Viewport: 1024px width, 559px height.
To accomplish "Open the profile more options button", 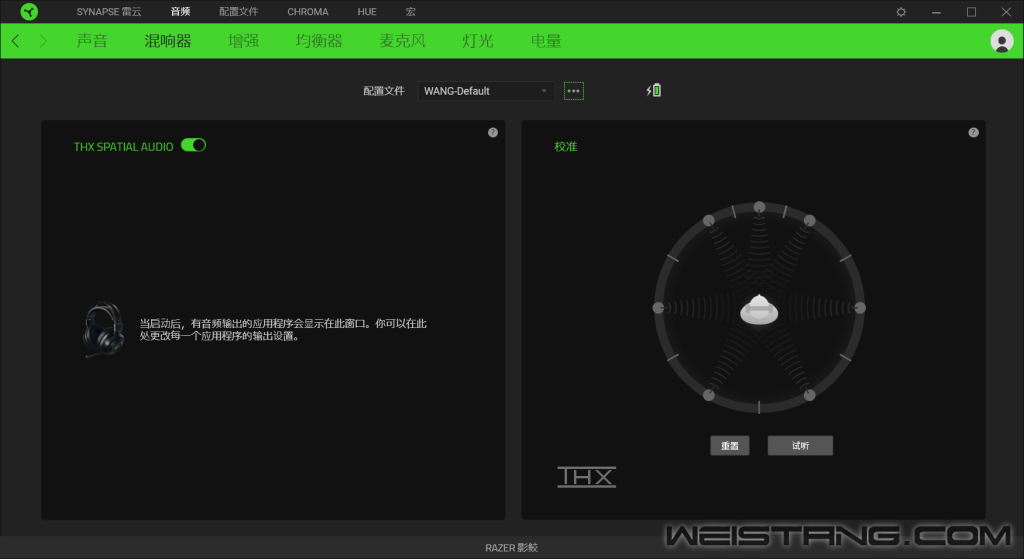I will (573, 91).
